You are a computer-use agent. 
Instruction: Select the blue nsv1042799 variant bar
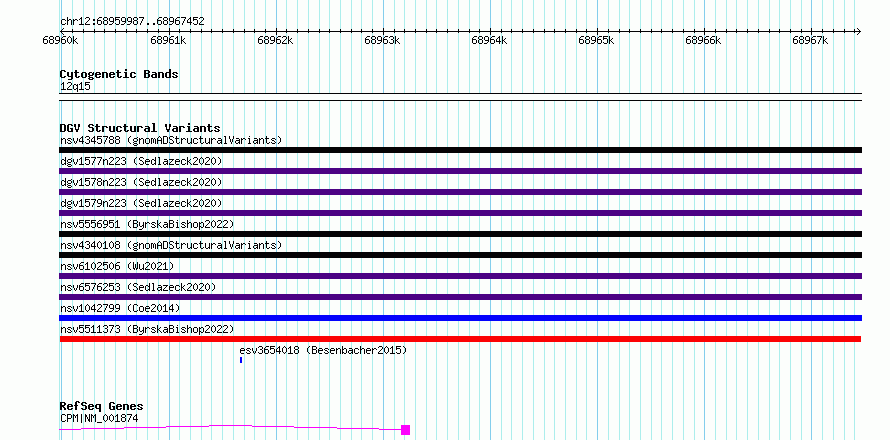click(x=460, y=318)
